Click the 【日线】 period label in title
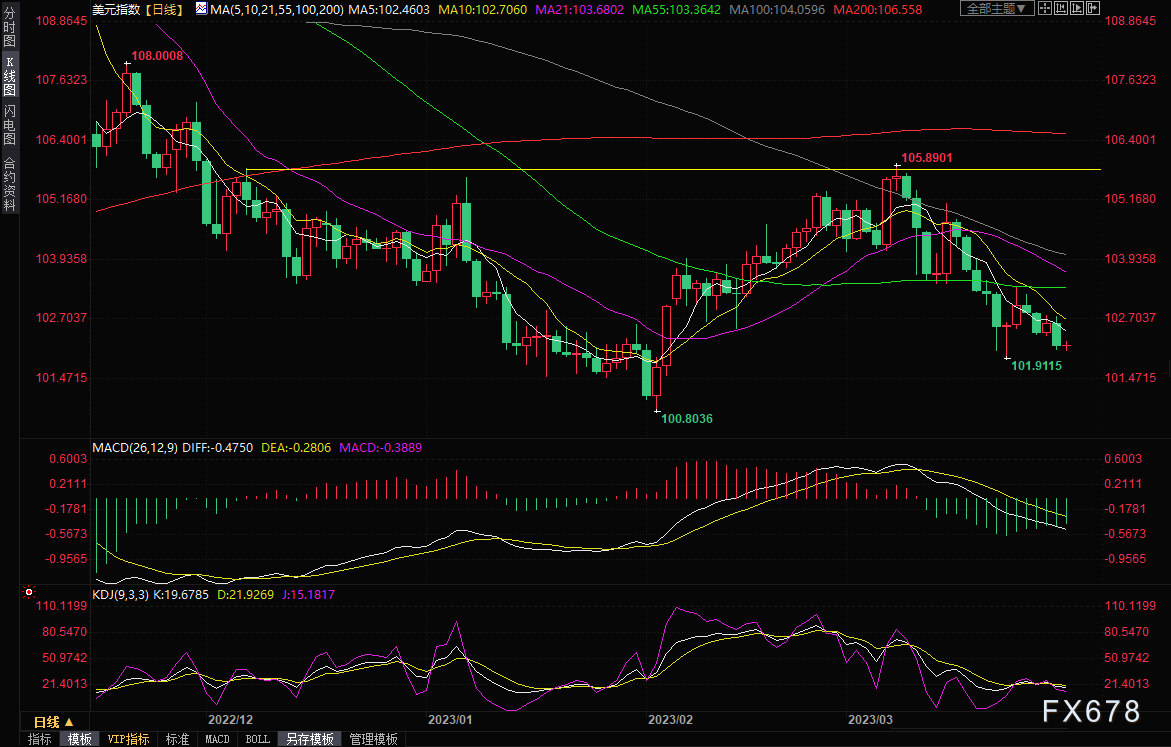Viewport: 1171px width, 747px height. tap(163, 9)
